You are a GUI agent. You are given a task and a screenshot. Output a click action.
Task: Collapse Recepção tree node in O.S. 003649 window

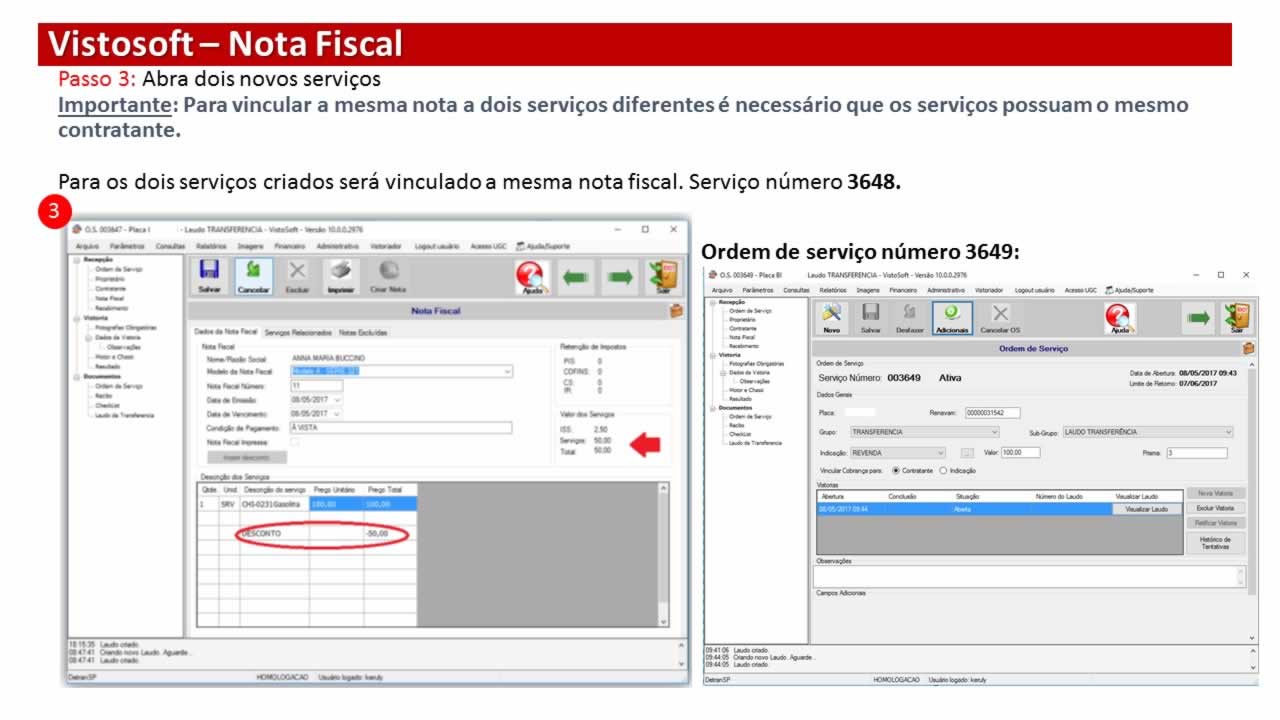(x=713, y=301)
